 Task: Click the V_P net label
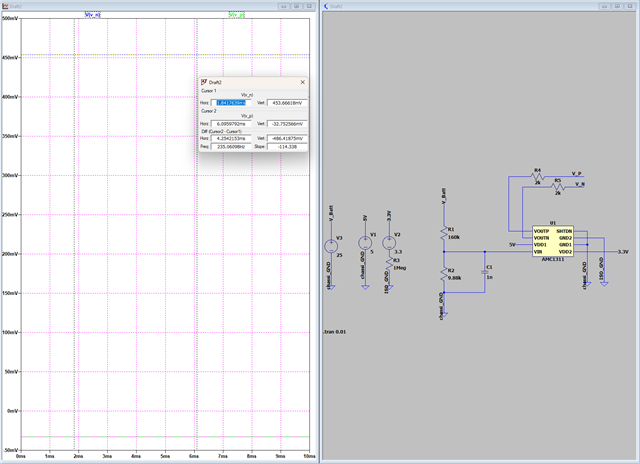(x=576, y=173)
